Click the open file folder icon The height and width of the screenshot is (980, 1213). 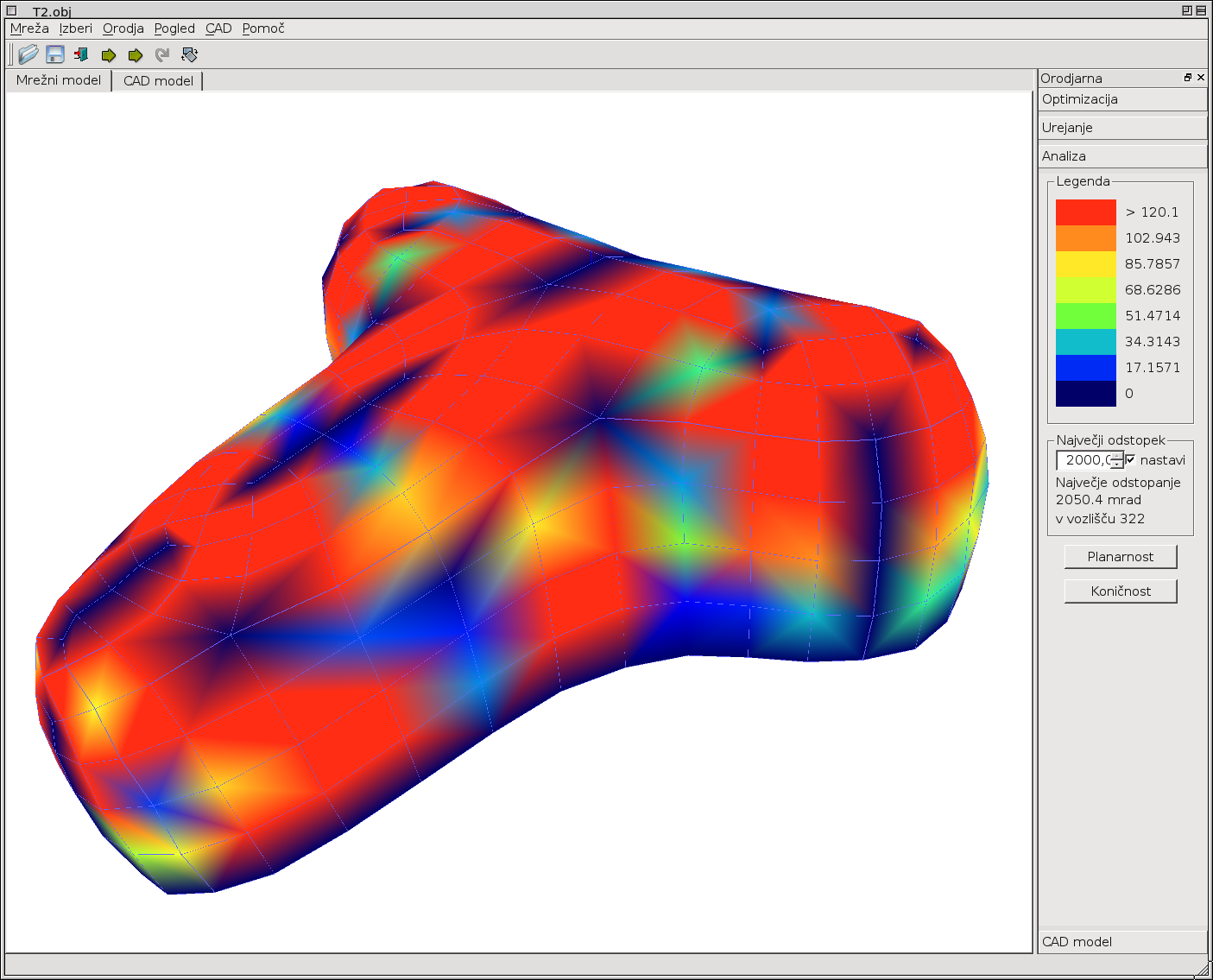point(28,54)
